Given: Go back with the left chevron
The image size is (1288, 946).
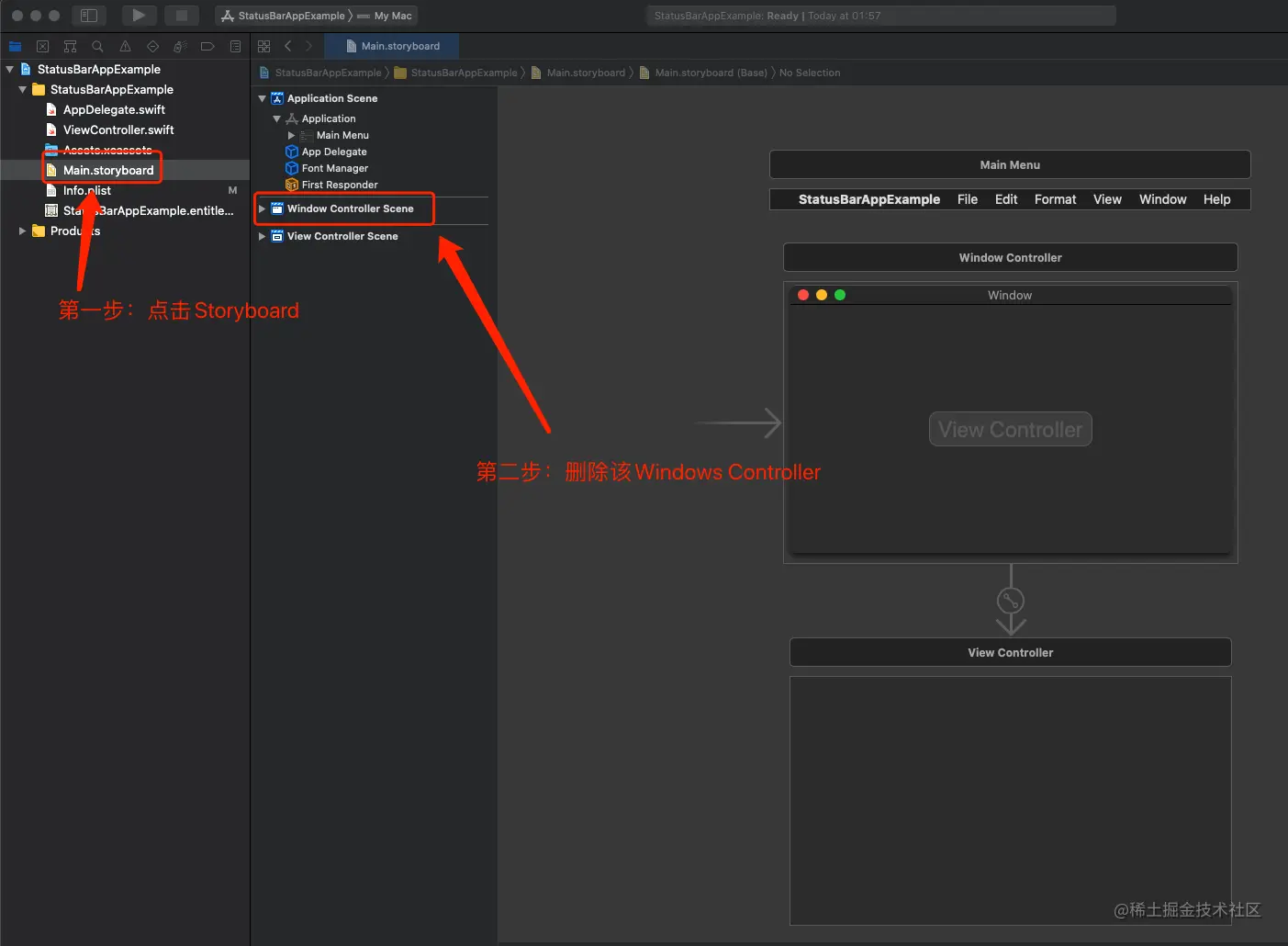Looking at the screenshot, I should tap(287, 46).
